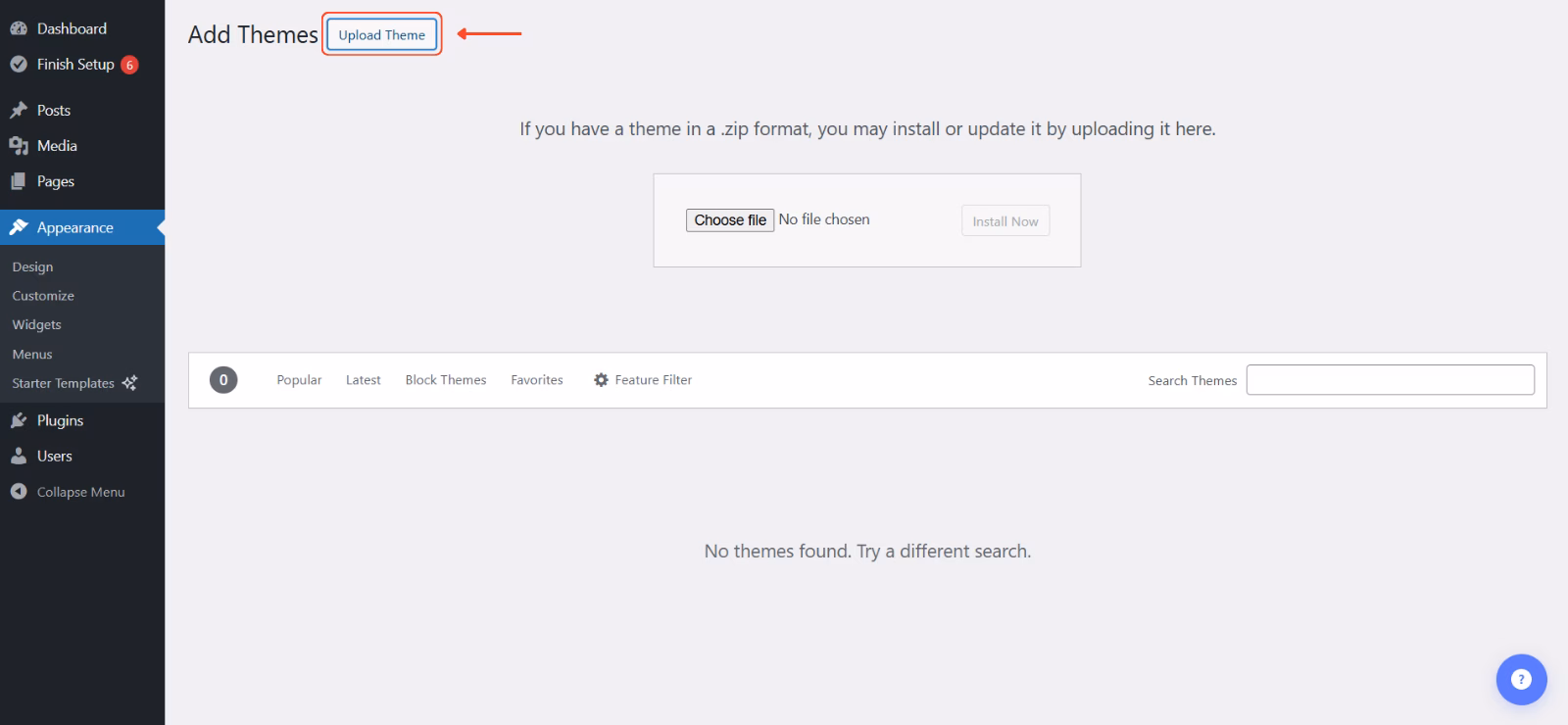Show Favorites themes tab

[537, 380]
